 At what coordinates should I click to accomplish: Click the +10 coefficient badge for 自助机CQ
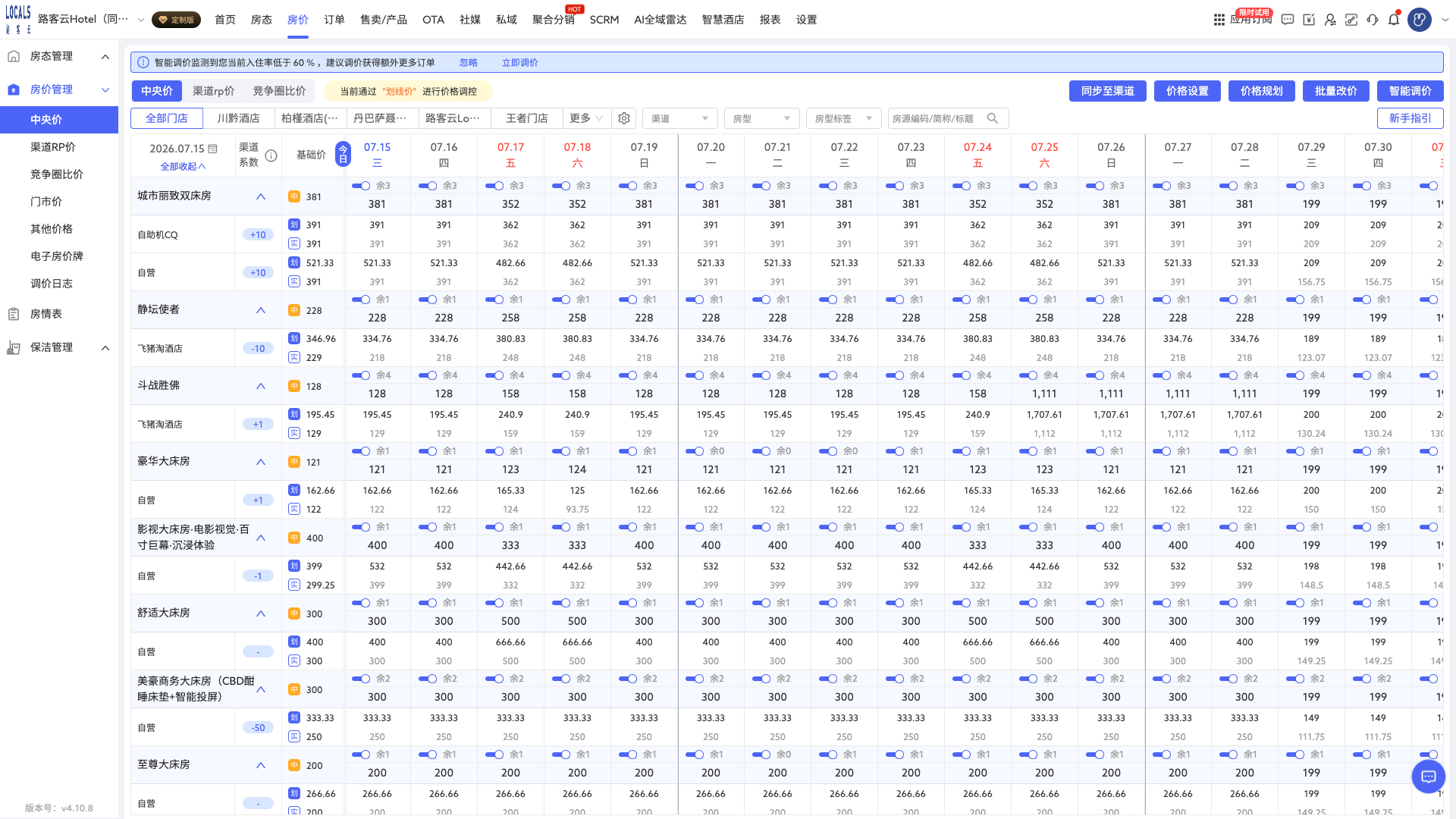pos(258,235)
